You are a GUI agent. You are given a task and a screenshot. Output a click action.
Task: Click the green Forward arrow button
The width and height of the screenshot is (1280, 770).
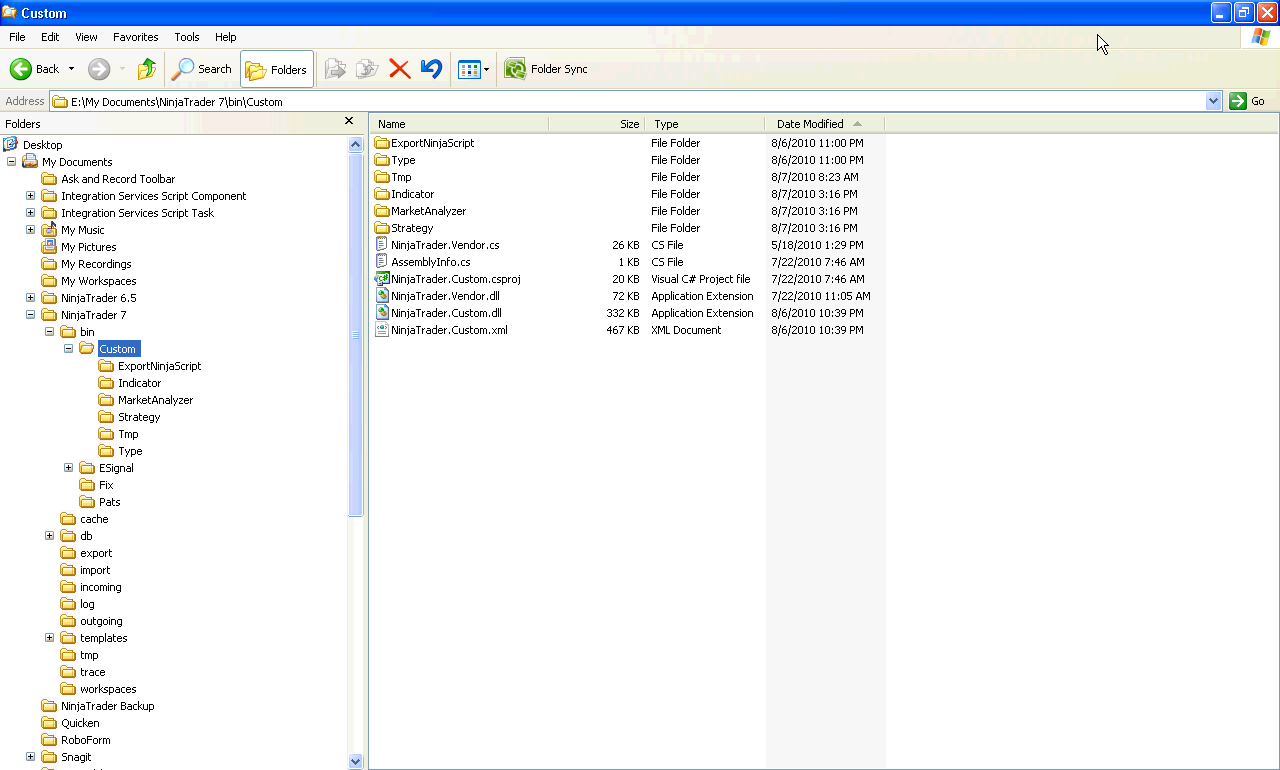[x=99, y=69]
